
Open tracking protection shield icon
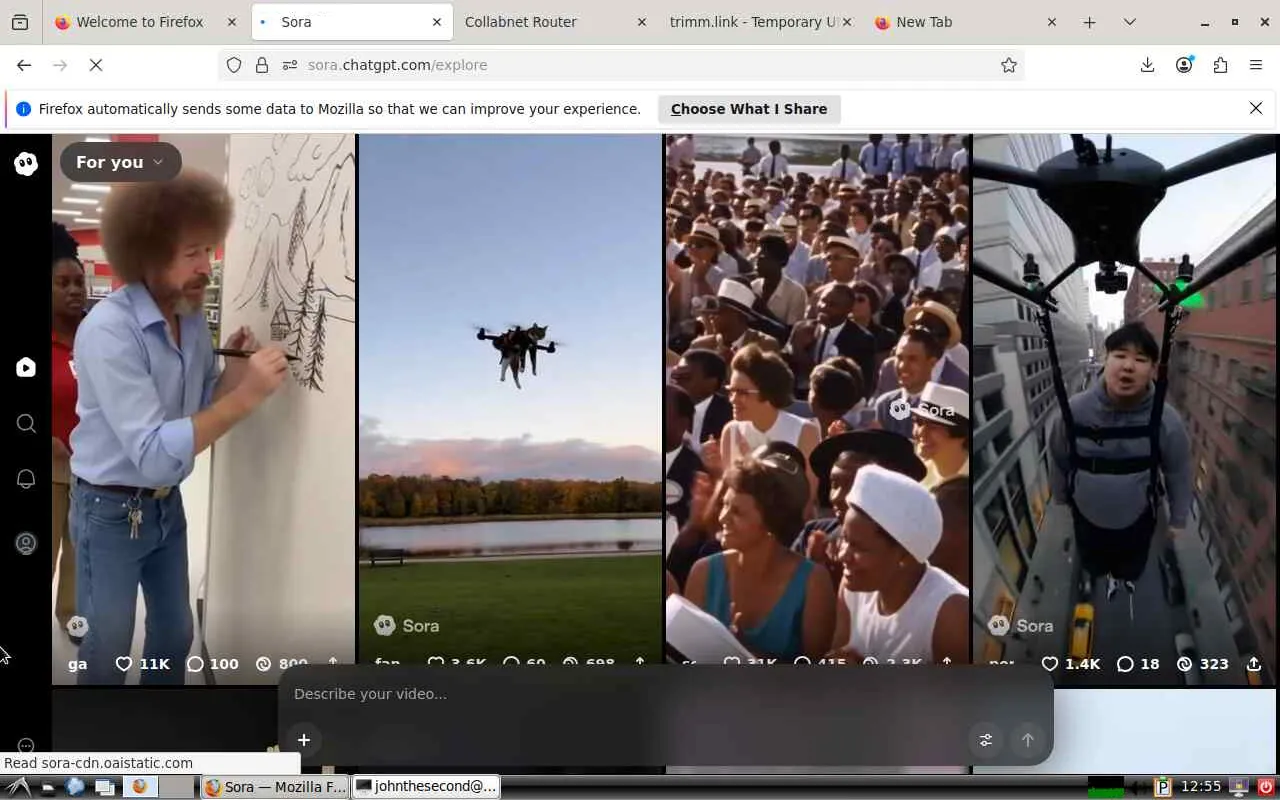tap(234, 65)
